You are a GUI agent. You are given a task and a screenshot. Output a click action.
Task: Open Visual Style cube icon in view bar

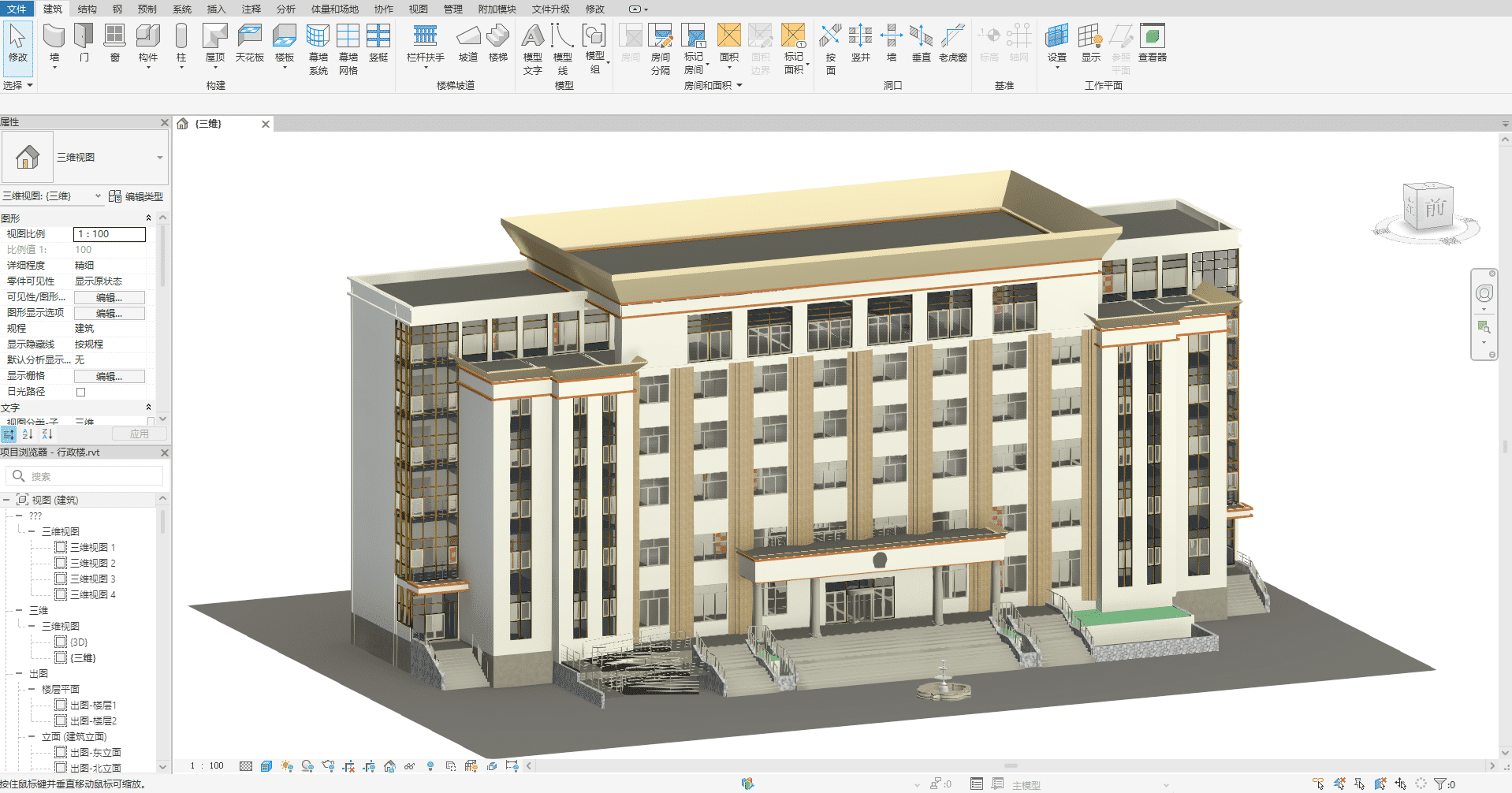pyautogui.click(x=266, y=766)
